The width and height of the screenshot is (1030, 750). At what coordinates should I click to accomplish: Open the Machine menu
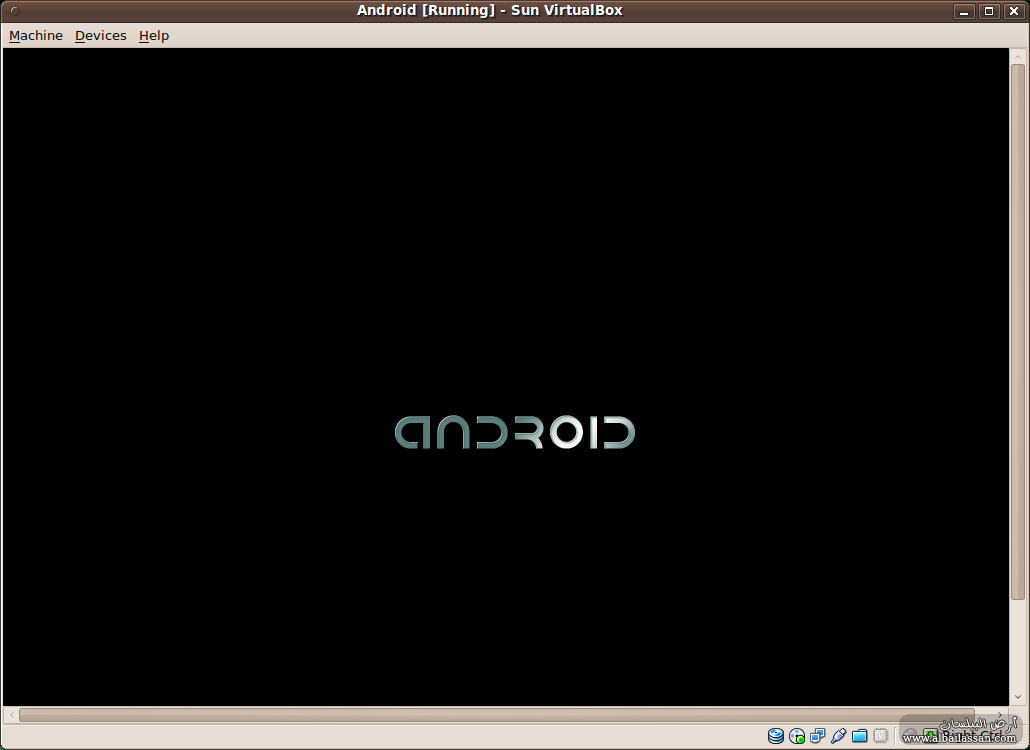click(36, 35)
